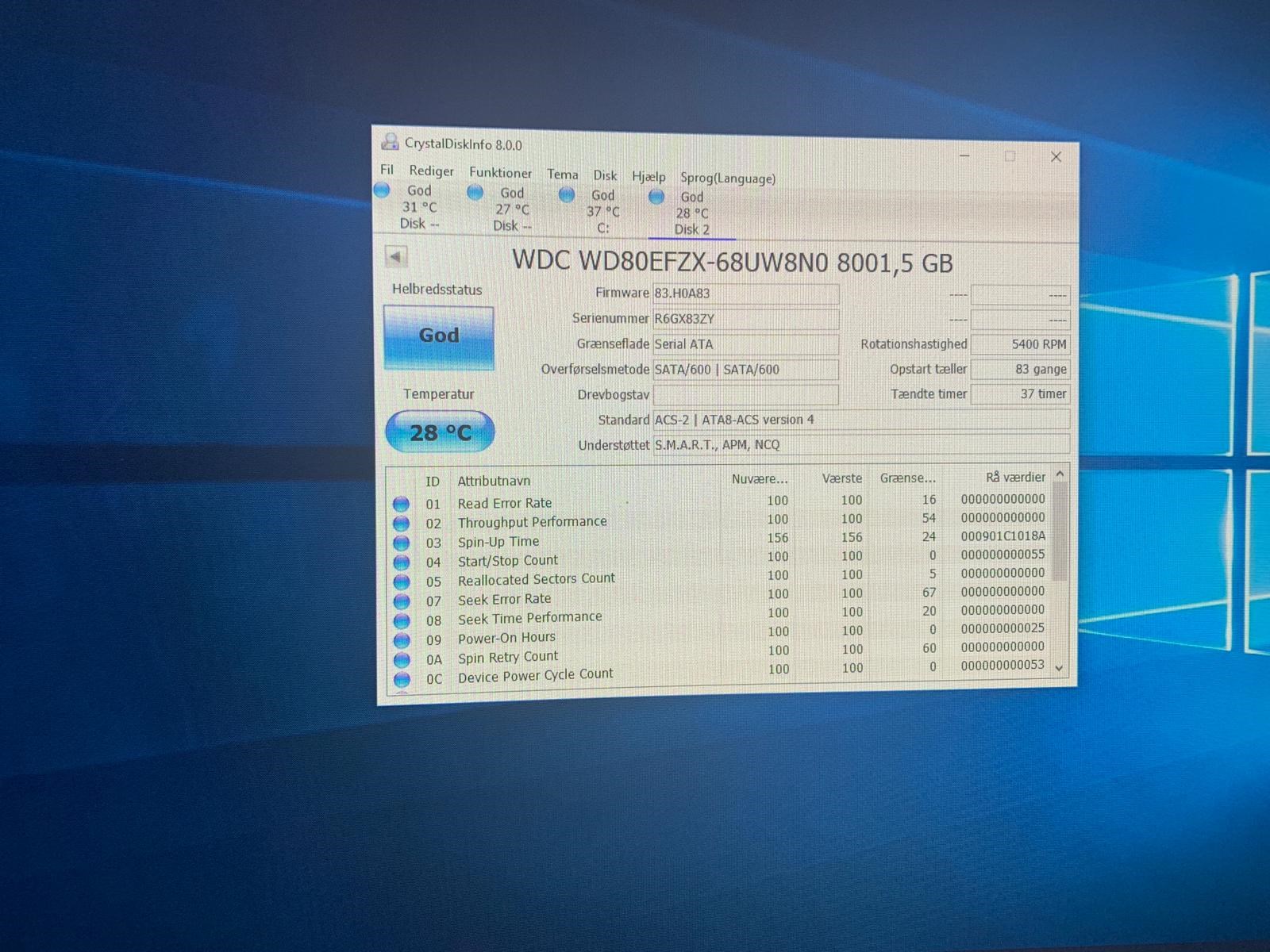Click the CrystalDiskInfo title bar icon
The width and height of the screenshot is (1270, 952).
[390, 142]
